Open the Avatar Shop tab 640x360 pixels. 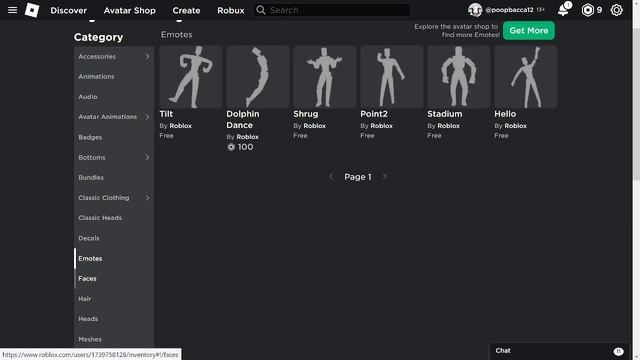pos(129,10)
